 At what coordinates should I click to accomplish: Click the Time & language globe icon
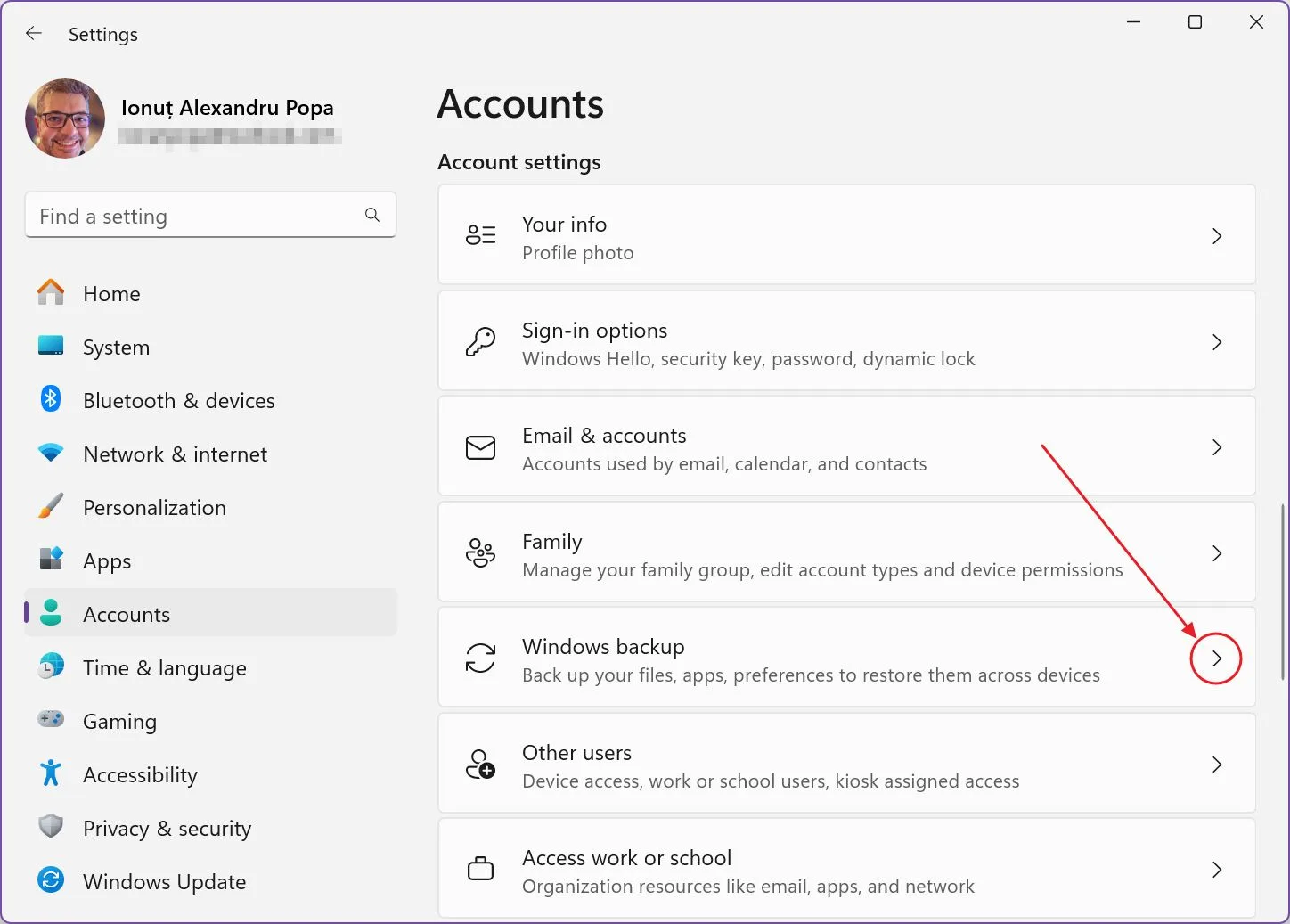click(x=51, y=666)
